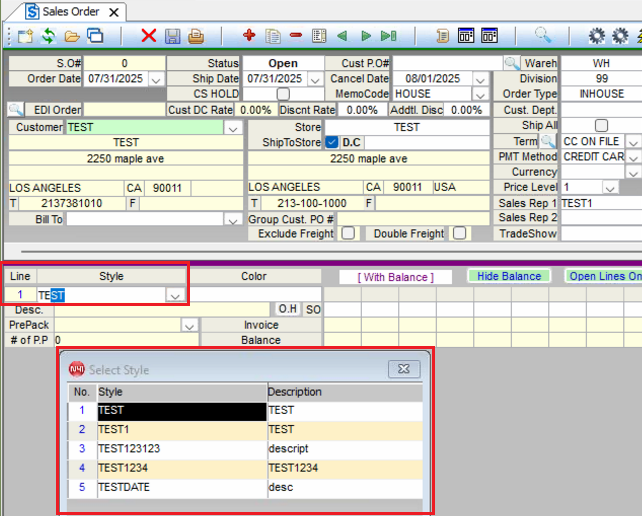Image resolution: width=642 pixels, height=516 pixels.
Task: Click the Style input containing TEST
Action: (x=102, y=295)
